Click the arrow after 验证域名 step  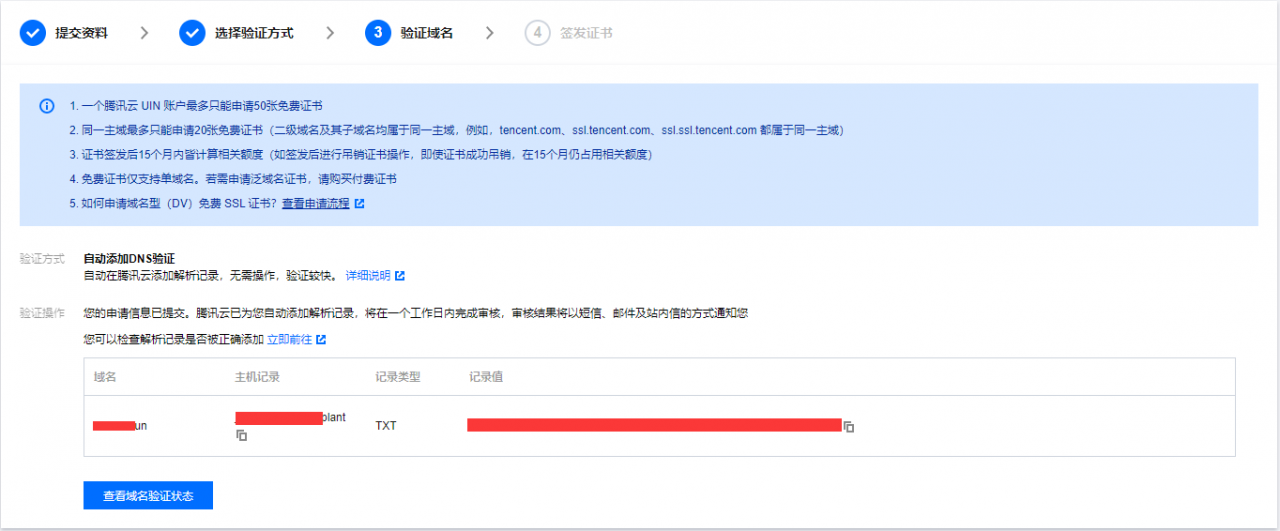(x=489, y=33)
